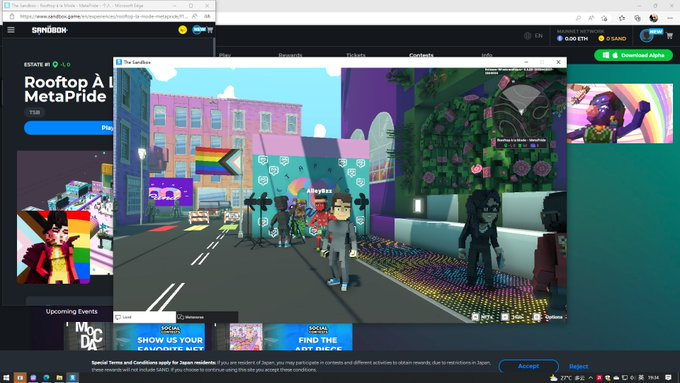The width and height of the screenshot is (680, 383).
Task: Click the 0 SAND balance
Action: click(612, 39)
